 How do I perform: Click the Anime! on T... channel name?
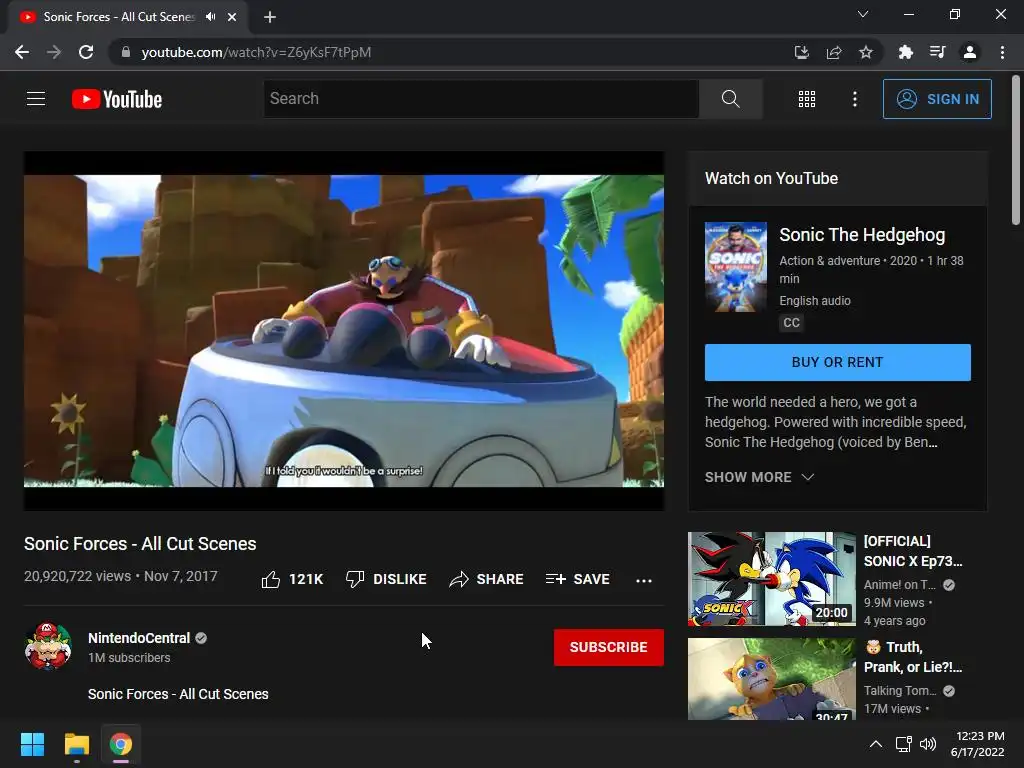[x=900, y=585]
